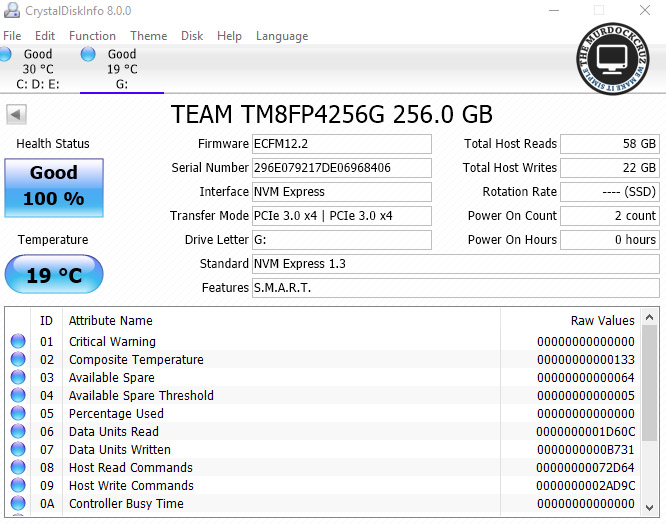Image resolution: width=666 pixels, height=524 pixels.
Task: Open the Disk menu
Action: (192, 36)
